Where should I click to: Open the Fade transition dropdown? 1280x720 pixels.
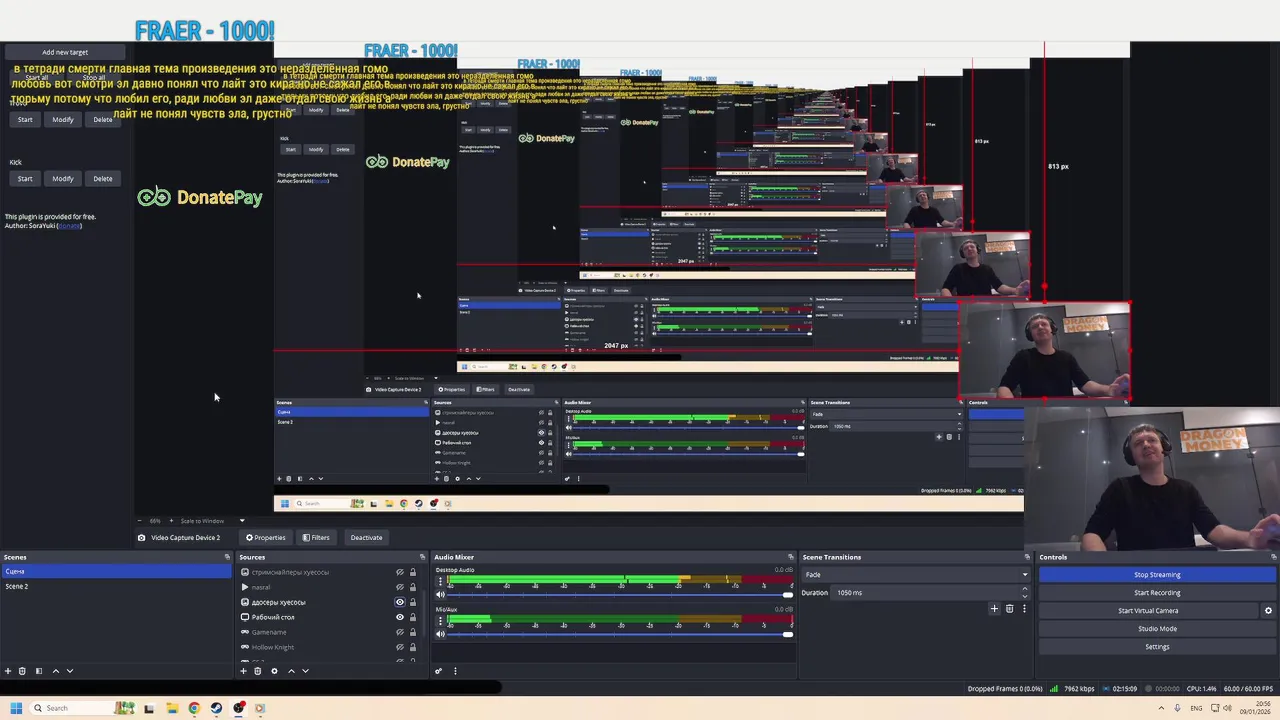pyautogui.click(x=914, y=575)
